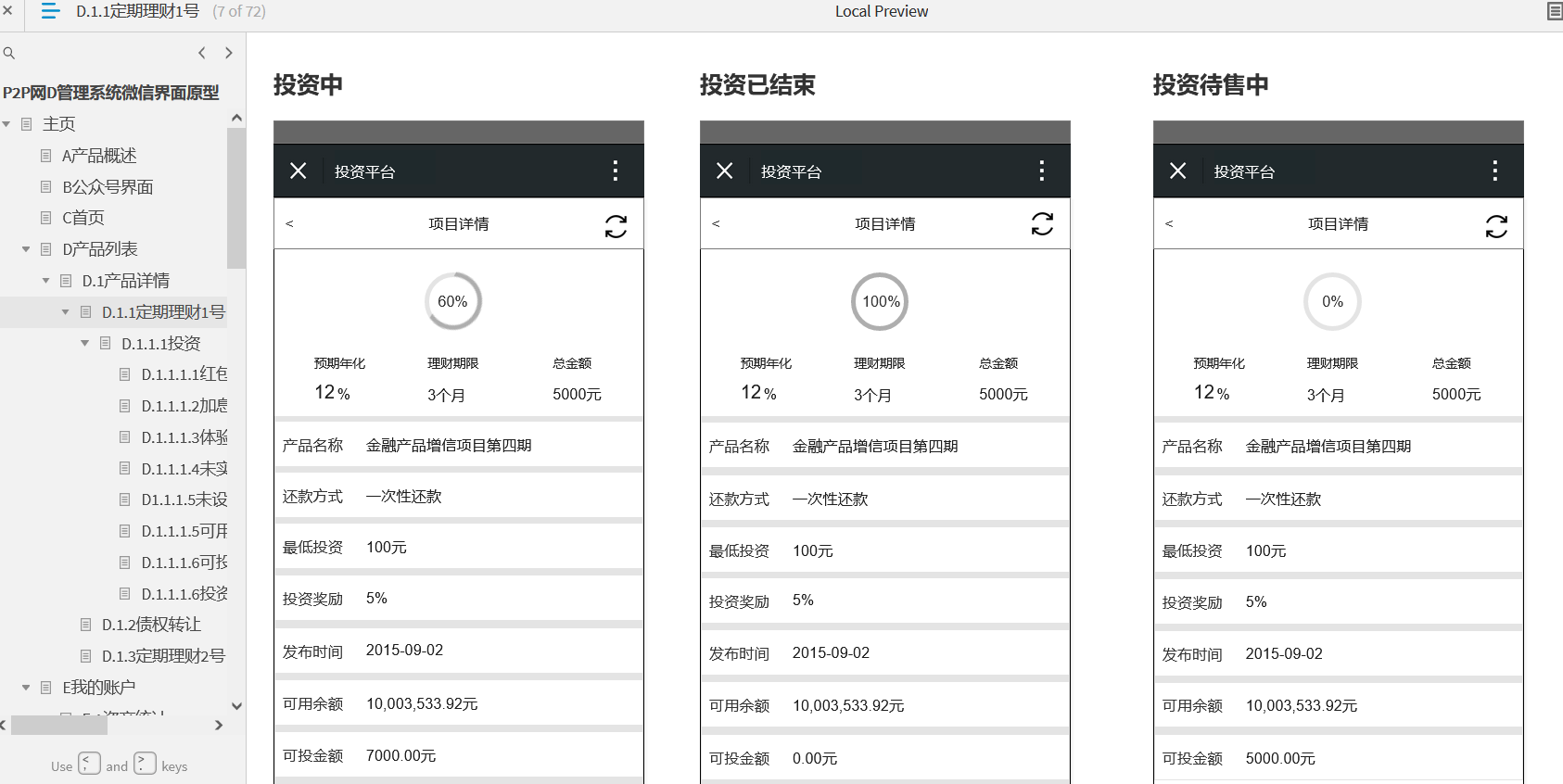Open the 投资中 phone three-dot menu

[616, 171]
